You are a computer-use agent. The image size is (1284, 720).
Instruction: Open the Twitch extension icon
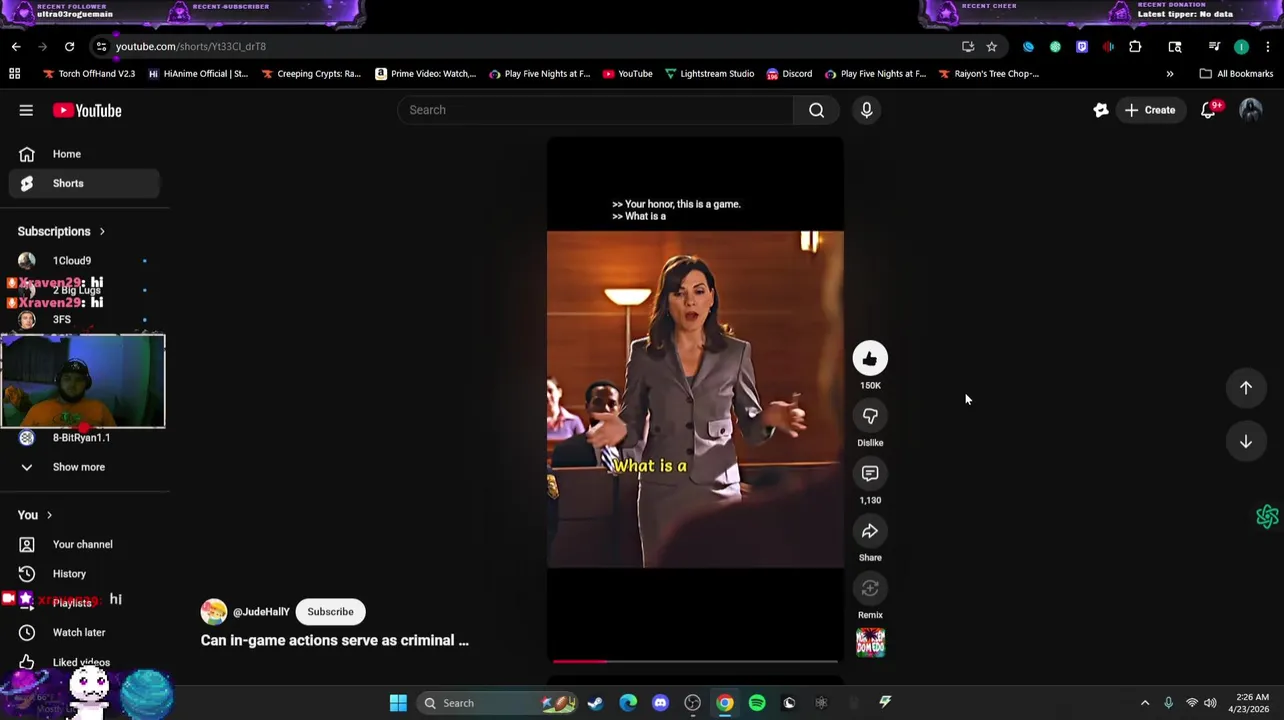(x=1082, y=46)
